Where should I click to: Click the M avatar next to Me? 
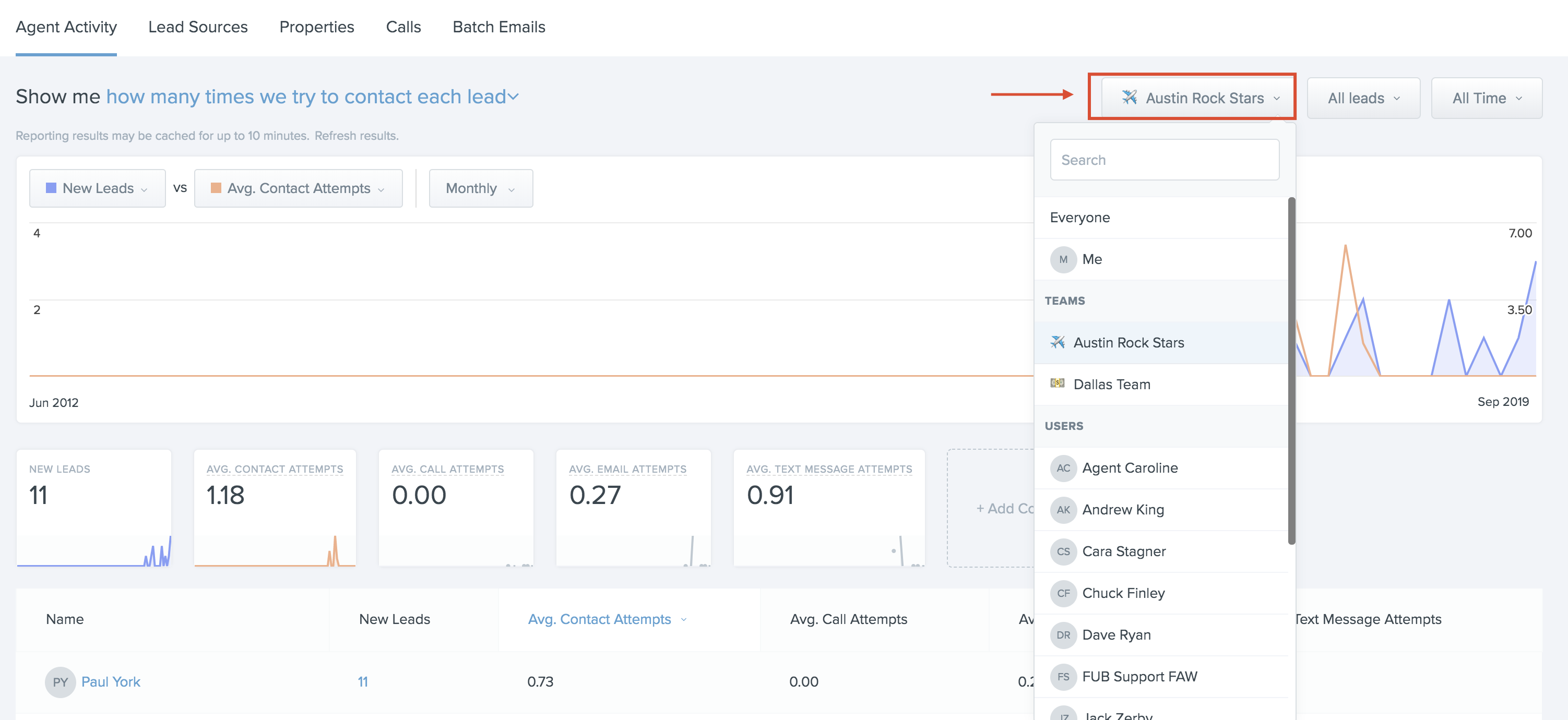pyautogui.click(x=1063, y=259)
